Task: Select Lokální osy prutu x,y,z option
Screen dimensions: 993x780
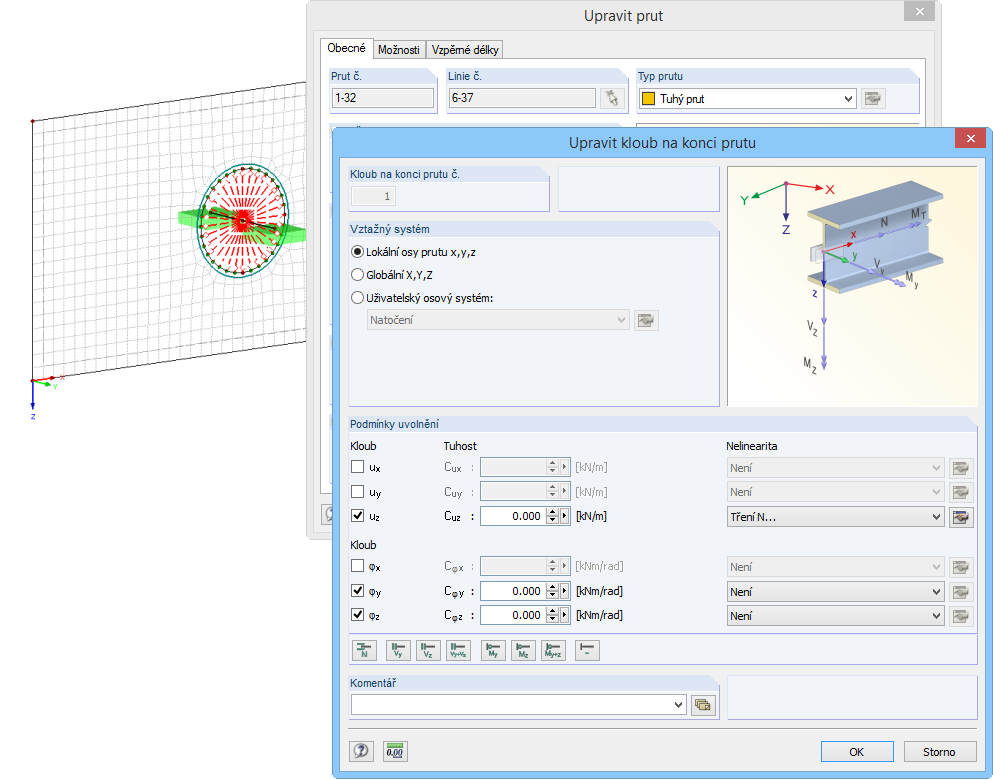Action: (x=413, y=252)
